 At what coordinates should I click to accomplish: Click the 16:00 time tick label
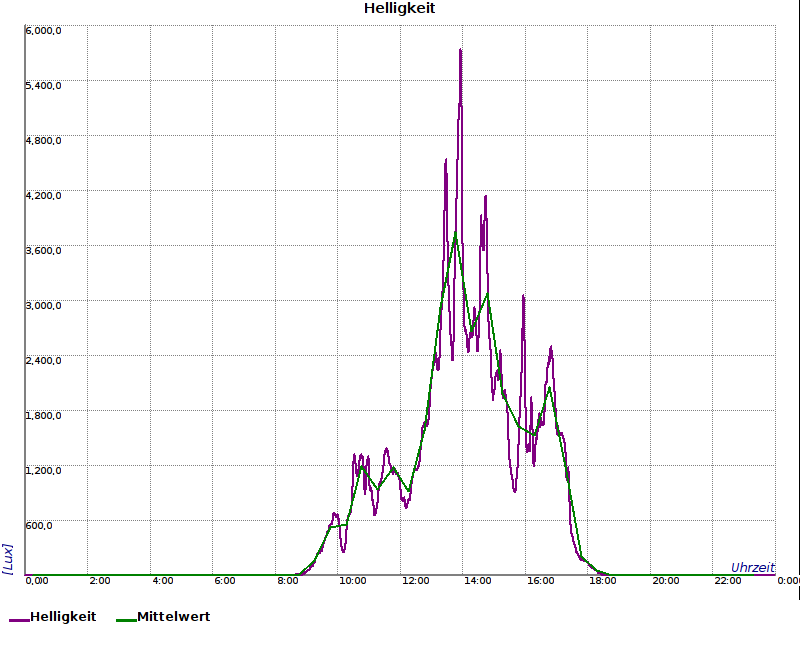click(541, 581)
